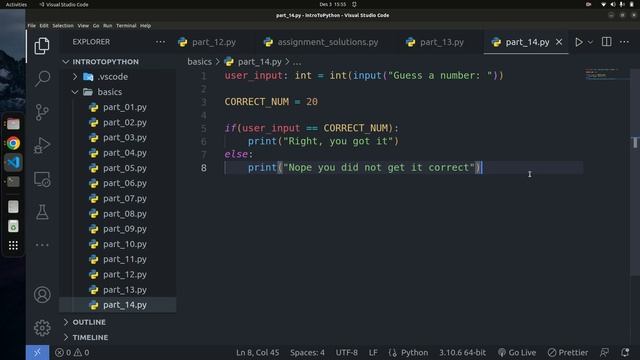This screenshot has width=640, height=360.
Task: Open the Accounts menu icon
Action: (x=42, y=294)
